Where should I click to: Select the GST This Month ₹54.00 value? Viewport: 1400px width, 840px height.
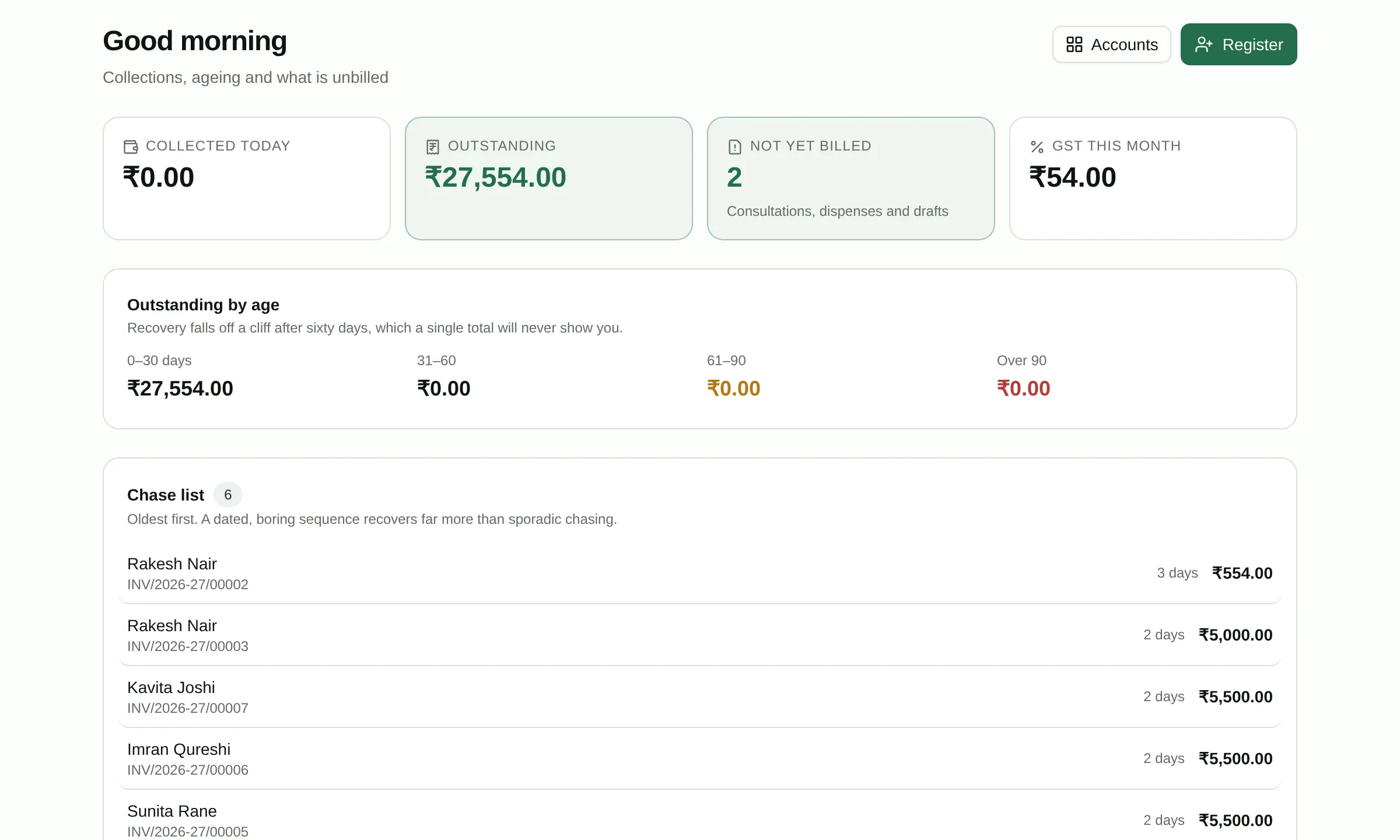pos(1072,177)
